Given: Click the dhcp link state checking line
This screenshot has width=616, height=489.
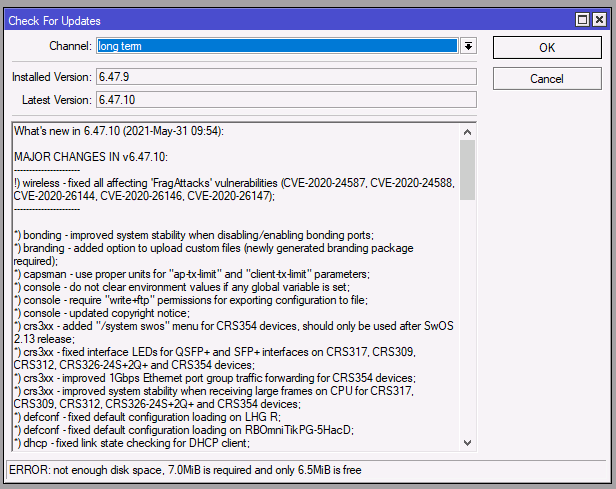Looking at the screenshot, I should (x=132, y=443).
